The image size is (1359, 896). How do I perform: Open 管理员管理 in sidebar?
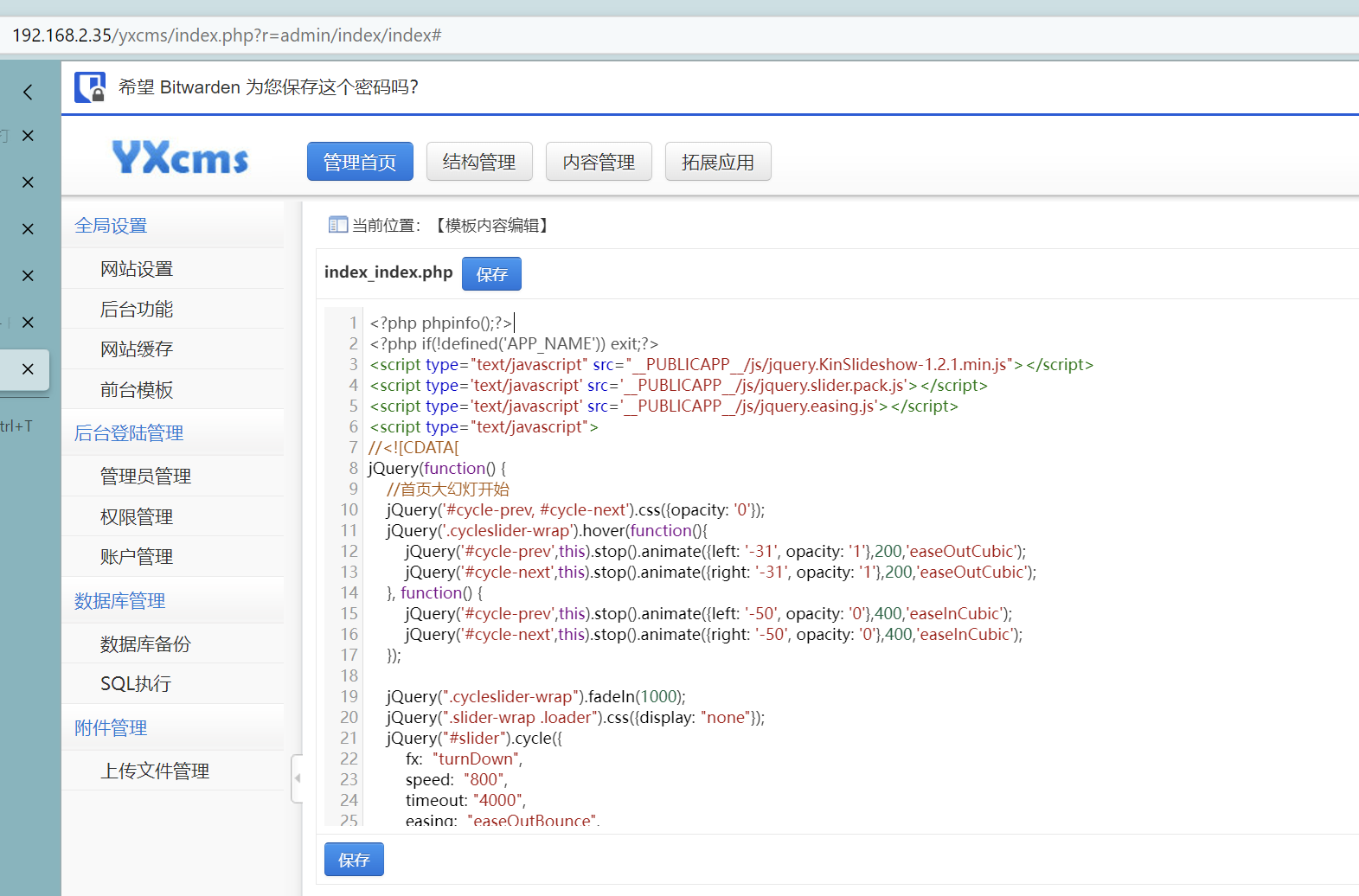point(173,476)
